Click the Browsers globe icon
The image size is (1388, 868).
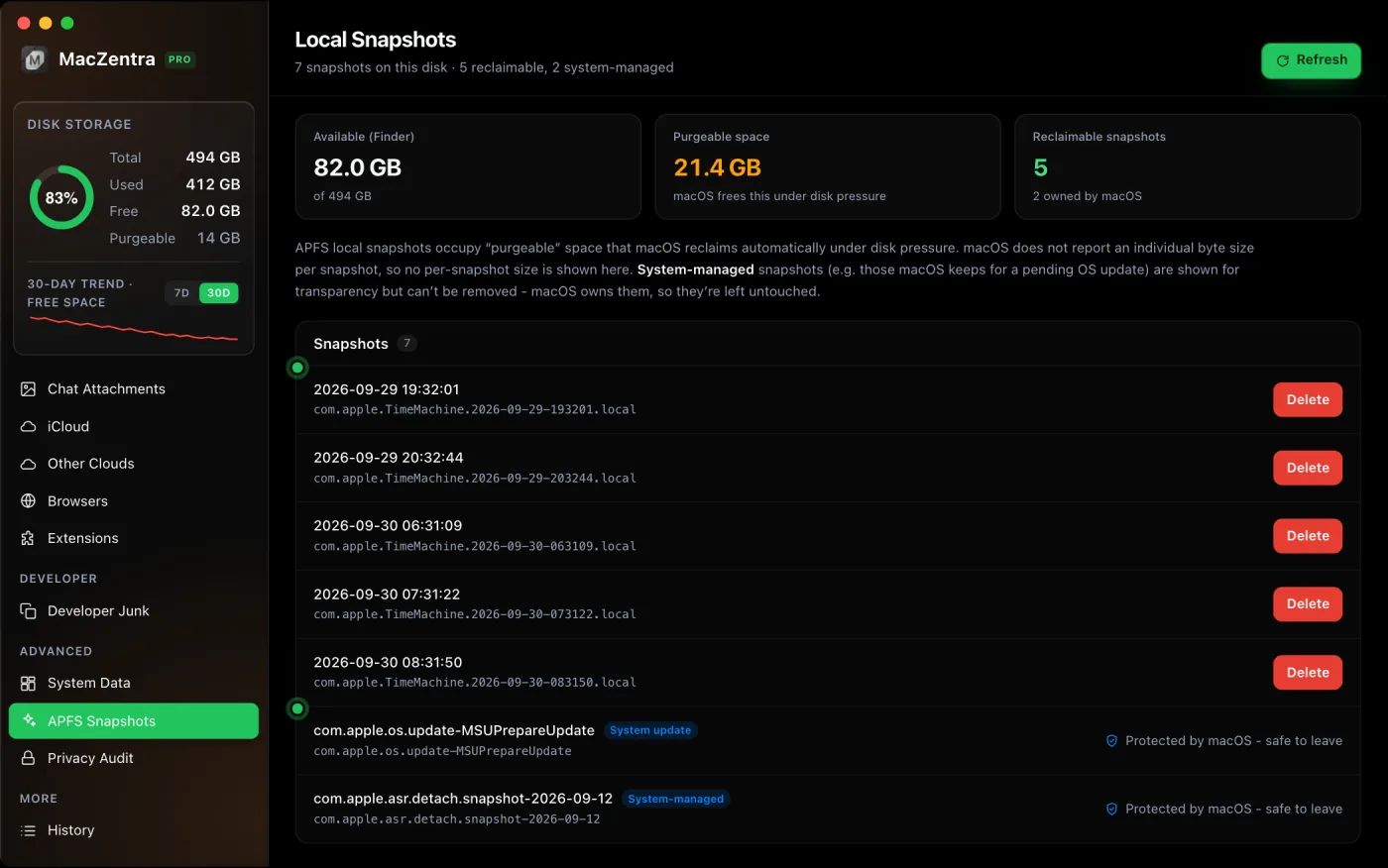pyautogui.click(x=28, y=501)
